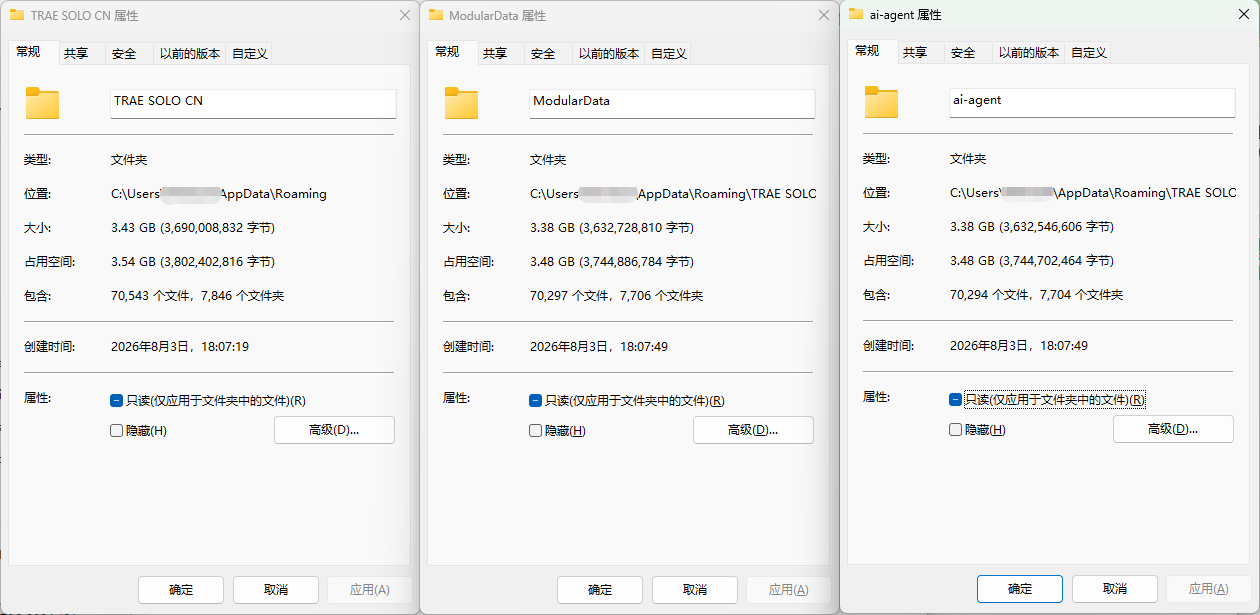Toggle read-only checkbox in TRAE SOLO CN window
Image resolution: width=1260 pixels, height=615 pixels.
pyautogui.click(x=117, y=401)
